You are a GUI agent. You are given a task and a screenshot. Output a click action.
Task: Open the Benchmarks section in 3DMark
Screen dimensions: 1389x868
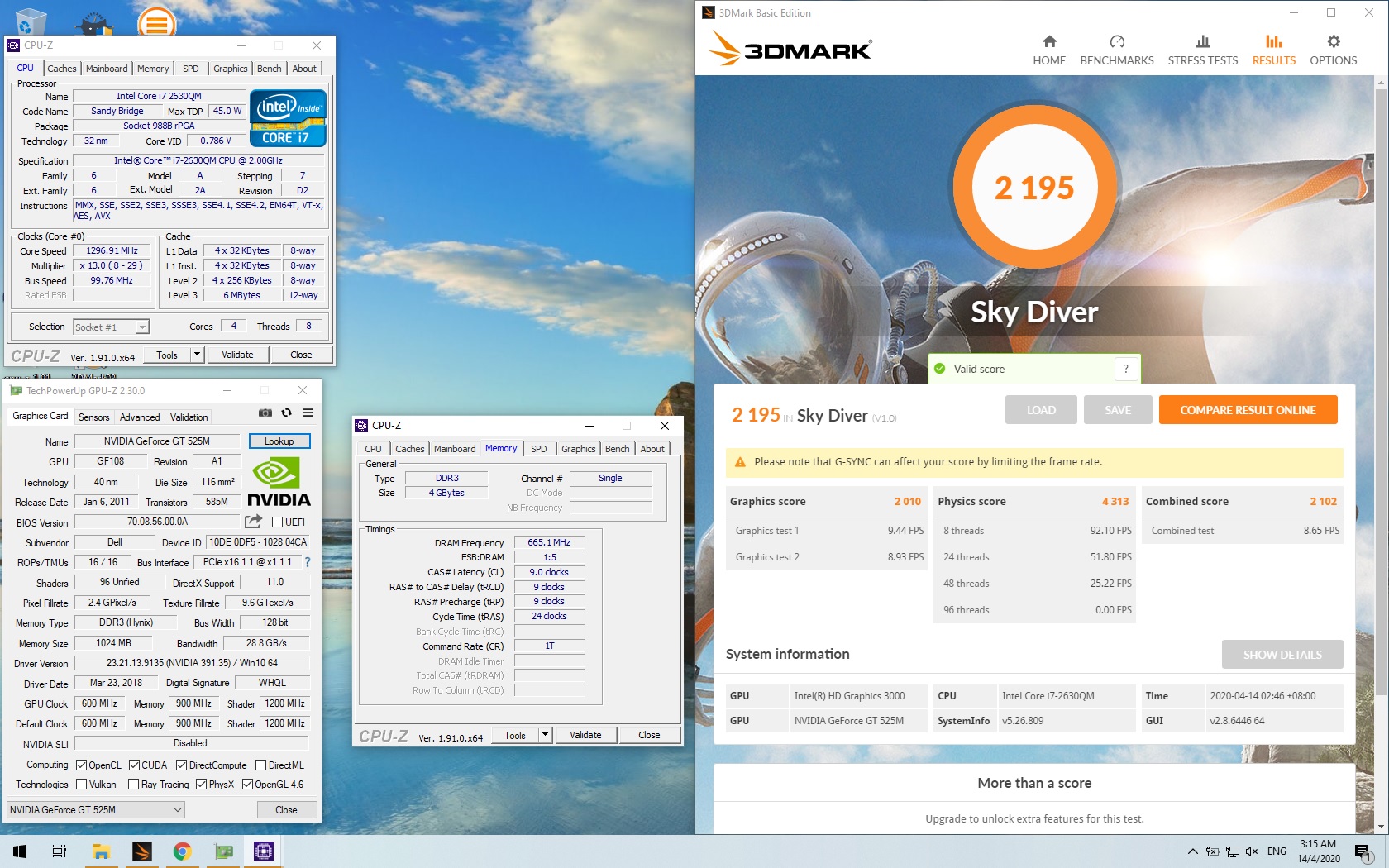1117,50
